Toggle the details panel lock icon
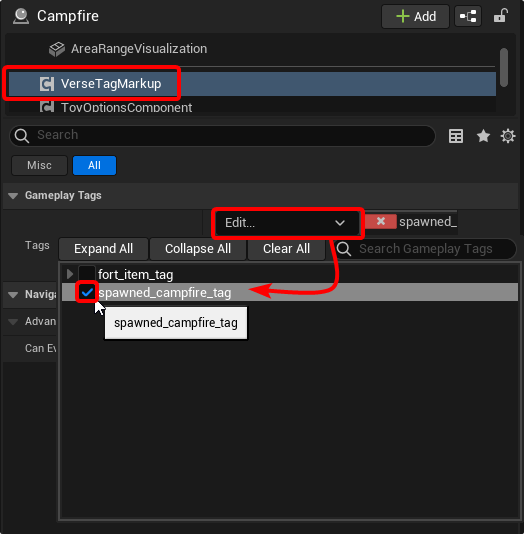This screenshot has height=534, width=524. (501, 16)
